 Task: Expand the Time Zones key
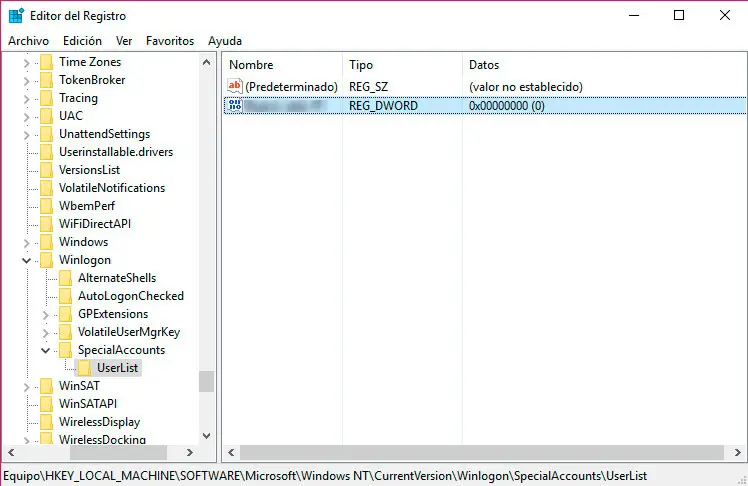point(27,63)
